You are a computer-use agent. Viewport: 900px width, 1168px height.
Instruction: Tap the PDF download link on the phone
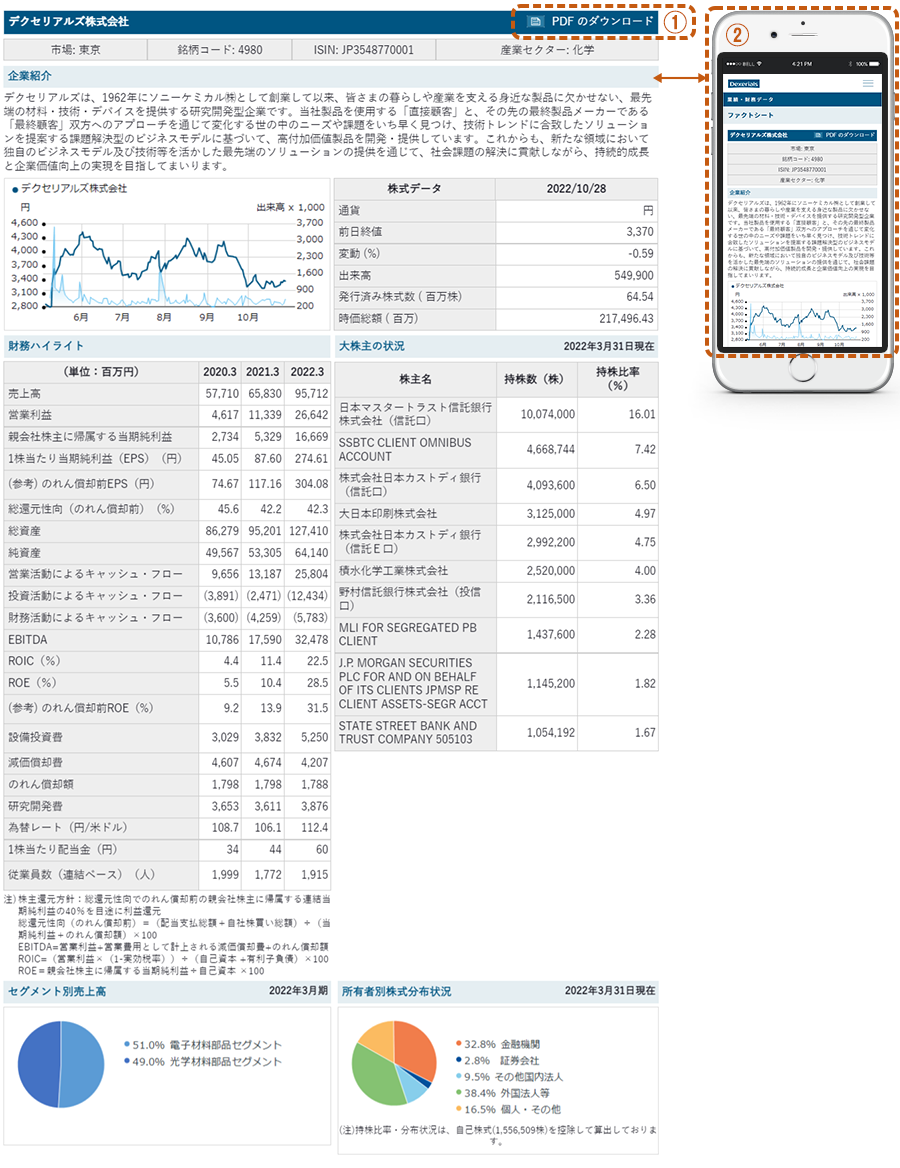pos(844,135)
